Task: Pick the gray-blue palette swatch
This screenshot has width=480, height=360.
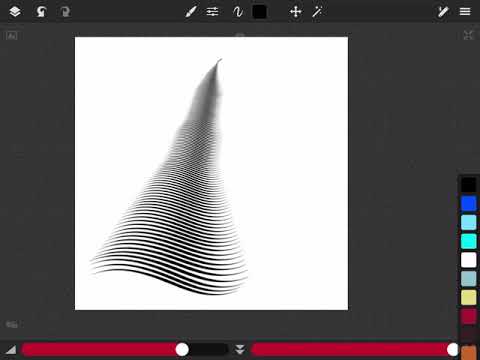Action: [x=469, y=279]
